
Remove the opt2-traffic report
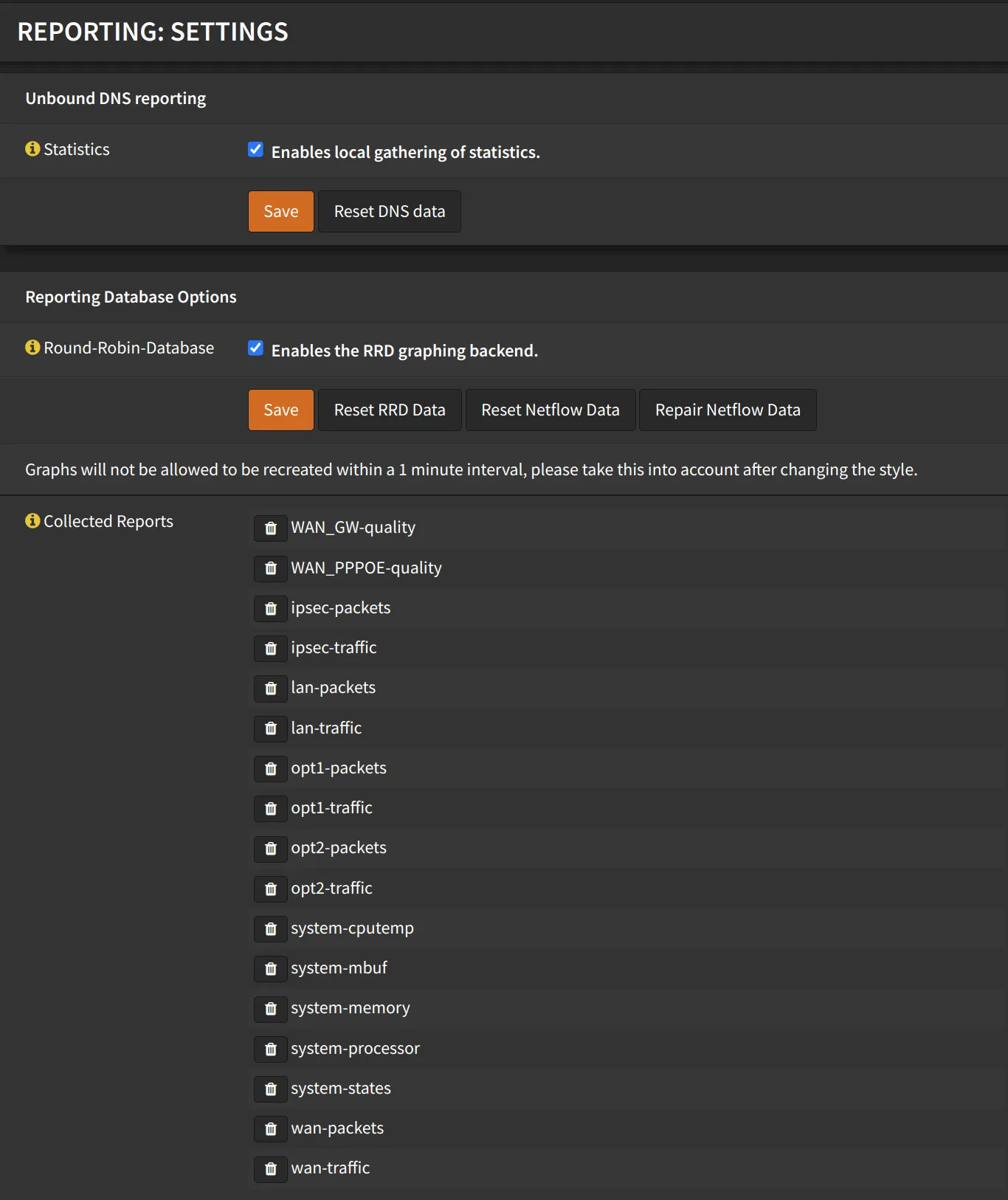(271, 889)
